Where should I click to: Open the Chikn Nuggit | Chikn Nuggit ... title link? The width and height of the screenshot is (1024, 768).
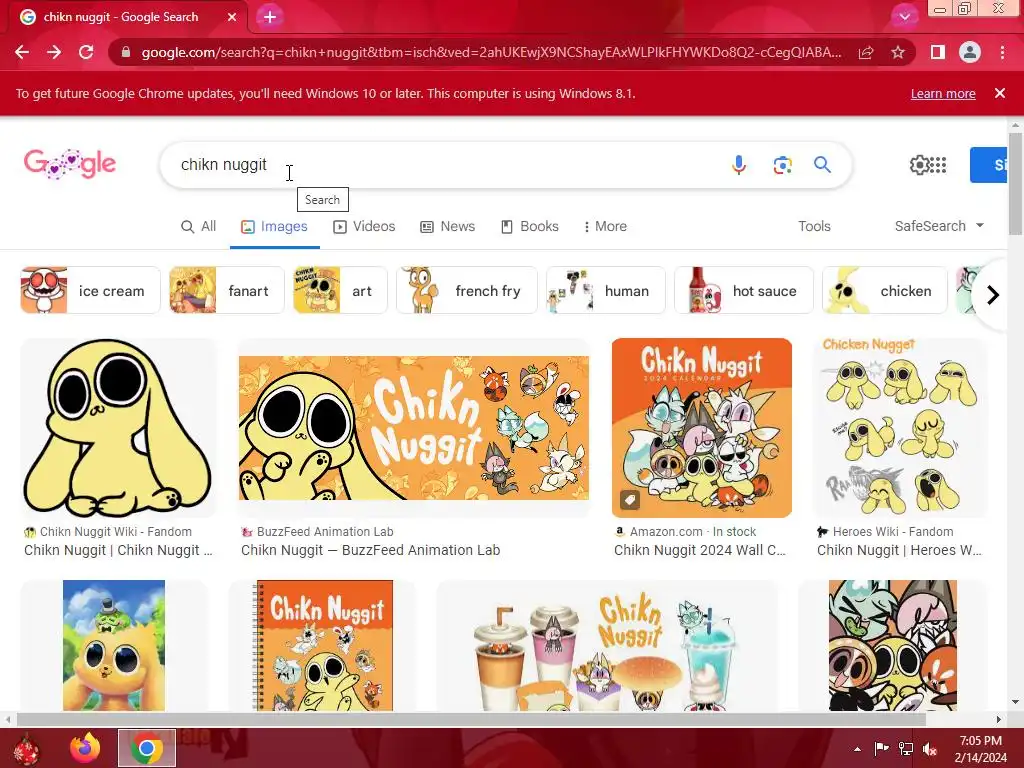coord(118,551)
